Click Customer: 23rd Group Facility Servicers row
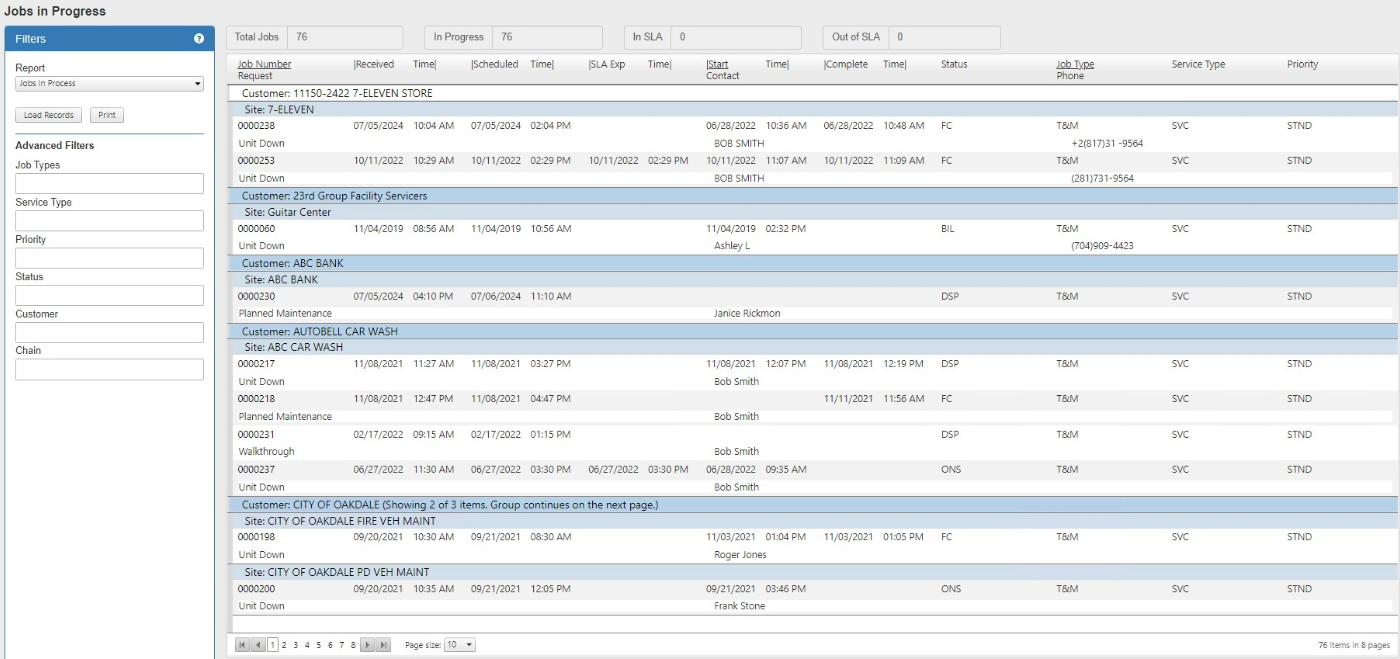 [814, 196]
